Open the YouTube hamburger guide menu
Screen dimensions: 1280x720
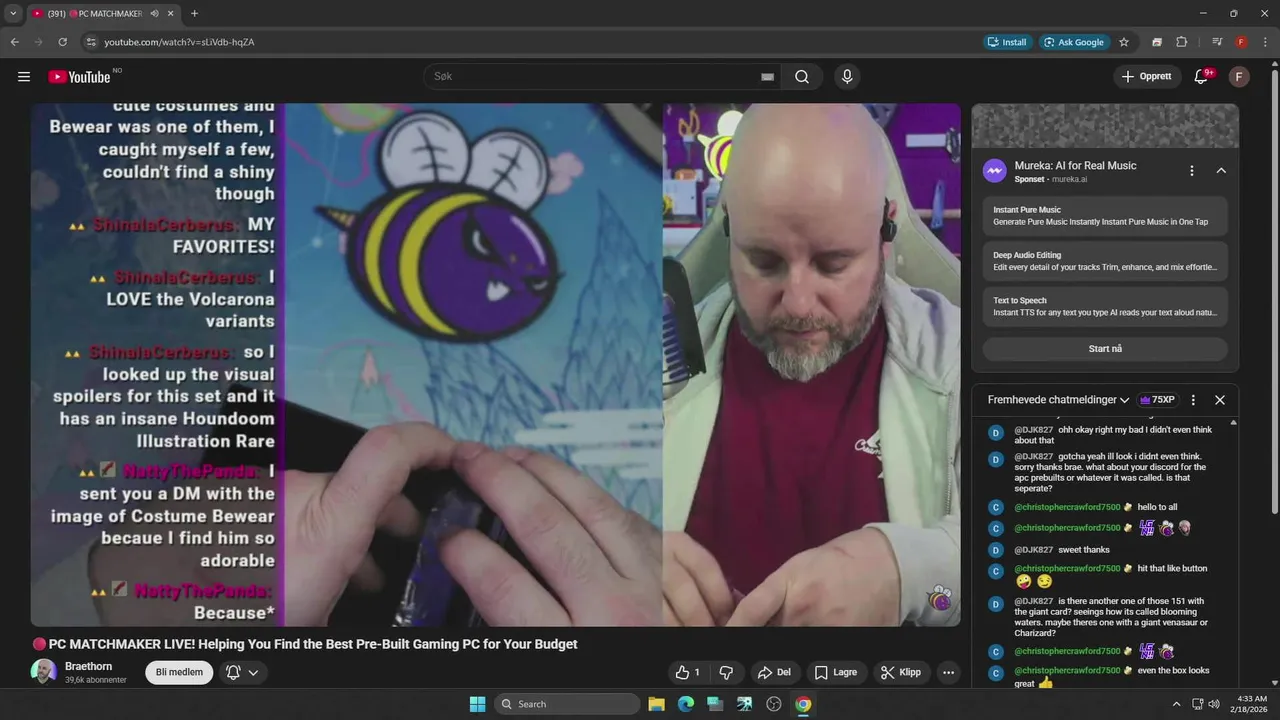[x=24, y=77]
